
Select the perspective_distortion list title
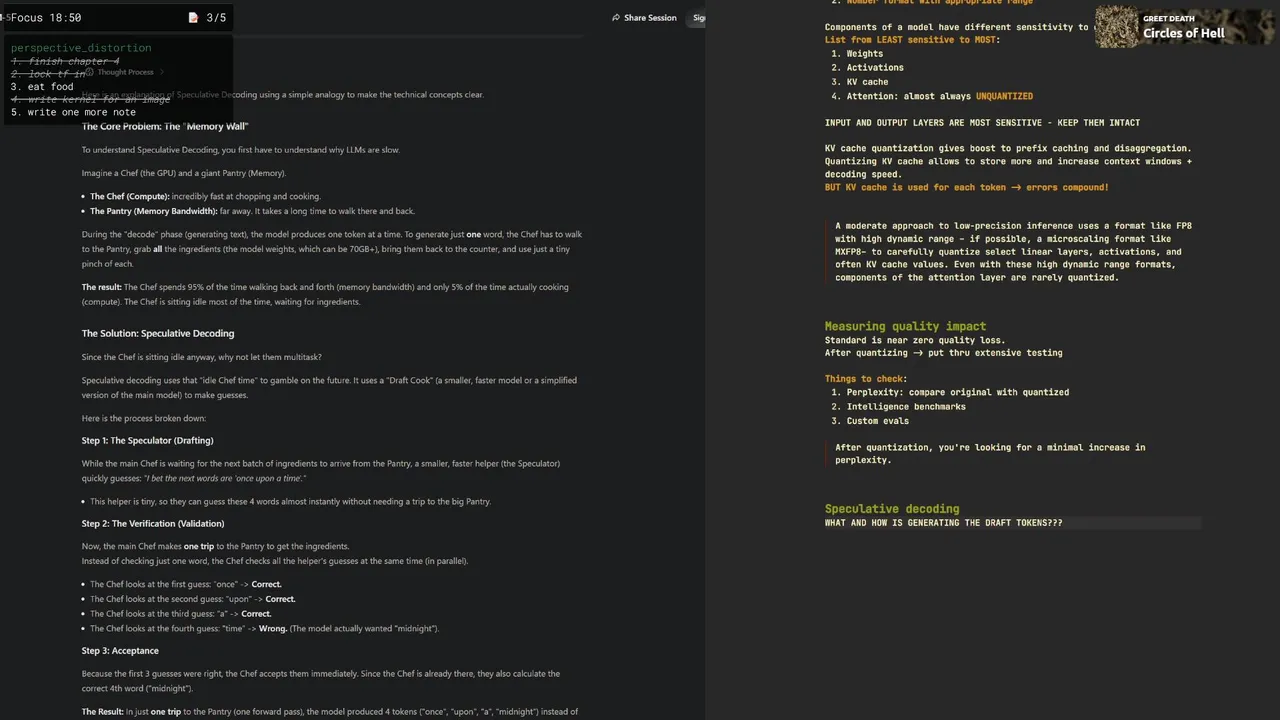pos(81,48)
